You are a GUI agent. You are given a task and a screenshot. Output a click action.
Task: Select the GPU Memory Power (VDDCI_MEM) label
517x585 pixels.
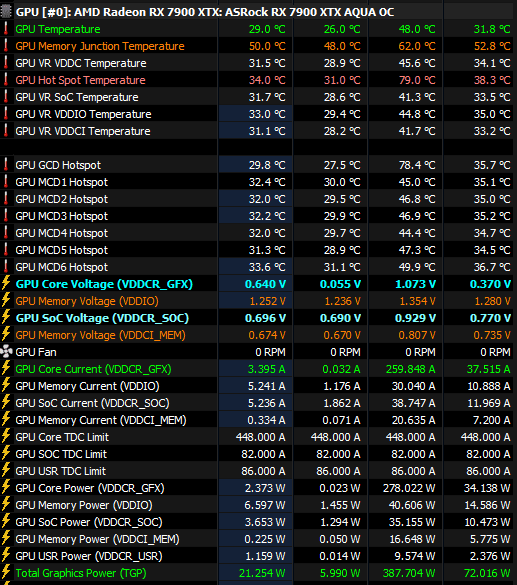97,539
